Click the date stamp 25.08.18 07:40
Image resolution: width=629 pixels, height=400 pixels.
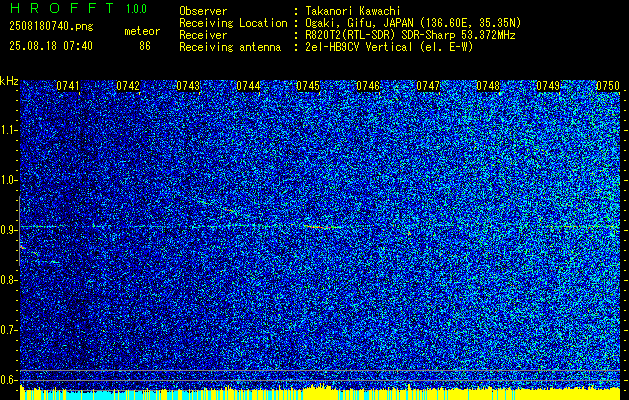[x=51, y=46]
